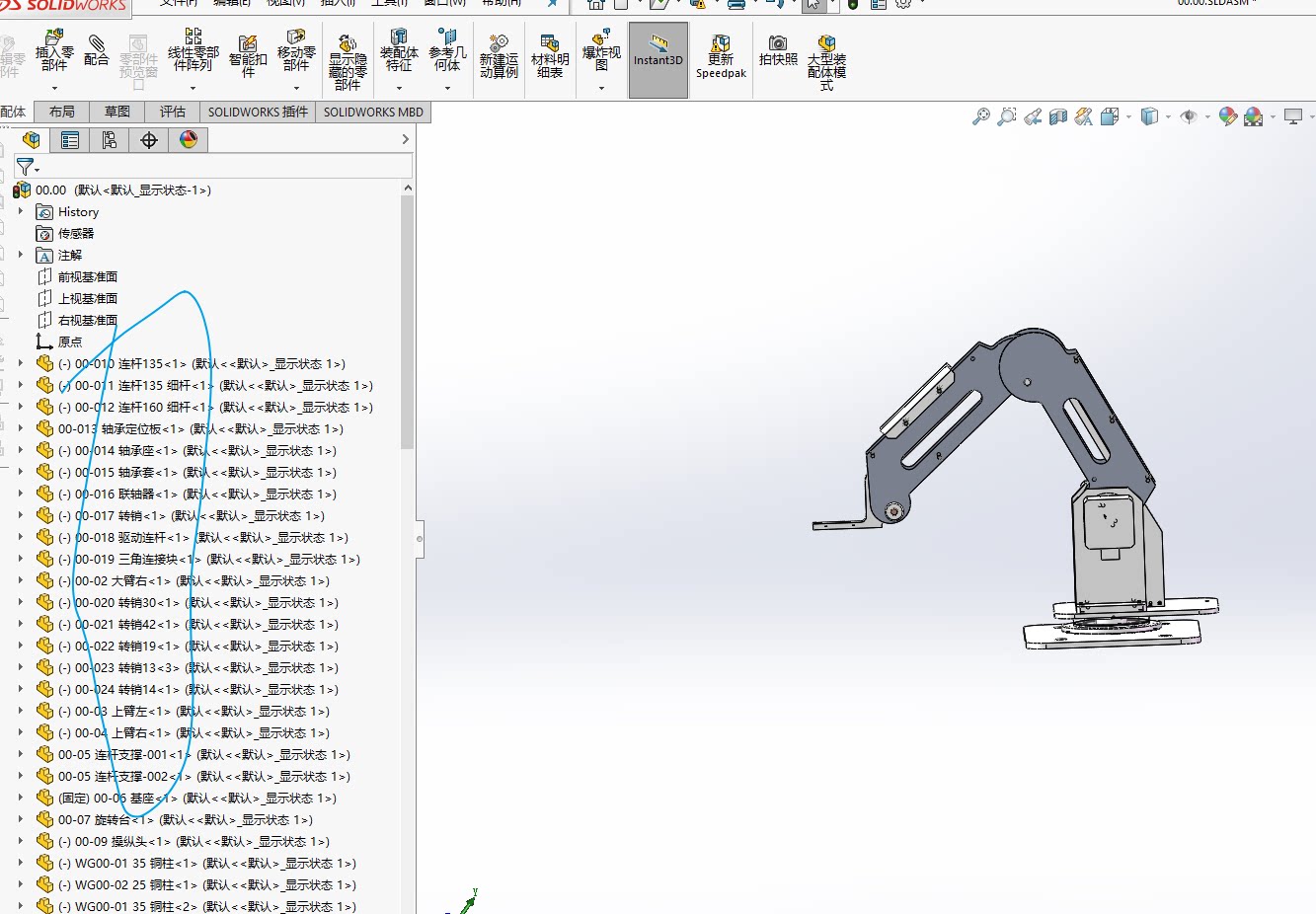Screen dimensions: 1316x914
Task: Select the 00-09 操纵头 component
Action: click(194, 841)
